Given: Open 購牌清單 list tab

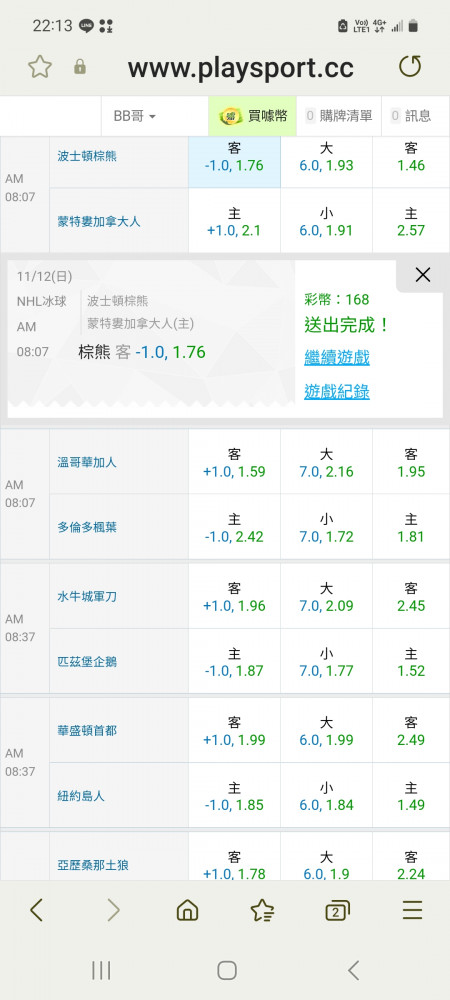Looking at the screenshot, I should (339, 116).
